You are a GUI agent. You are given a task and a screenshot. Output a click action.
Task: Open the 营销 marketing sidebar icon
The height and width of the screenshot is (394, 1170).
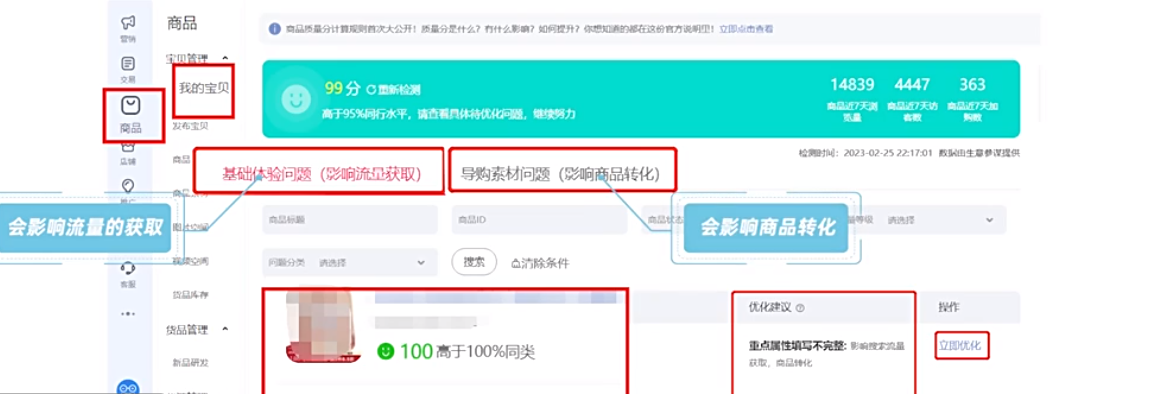pyautogui.click(x=128, y=22)
